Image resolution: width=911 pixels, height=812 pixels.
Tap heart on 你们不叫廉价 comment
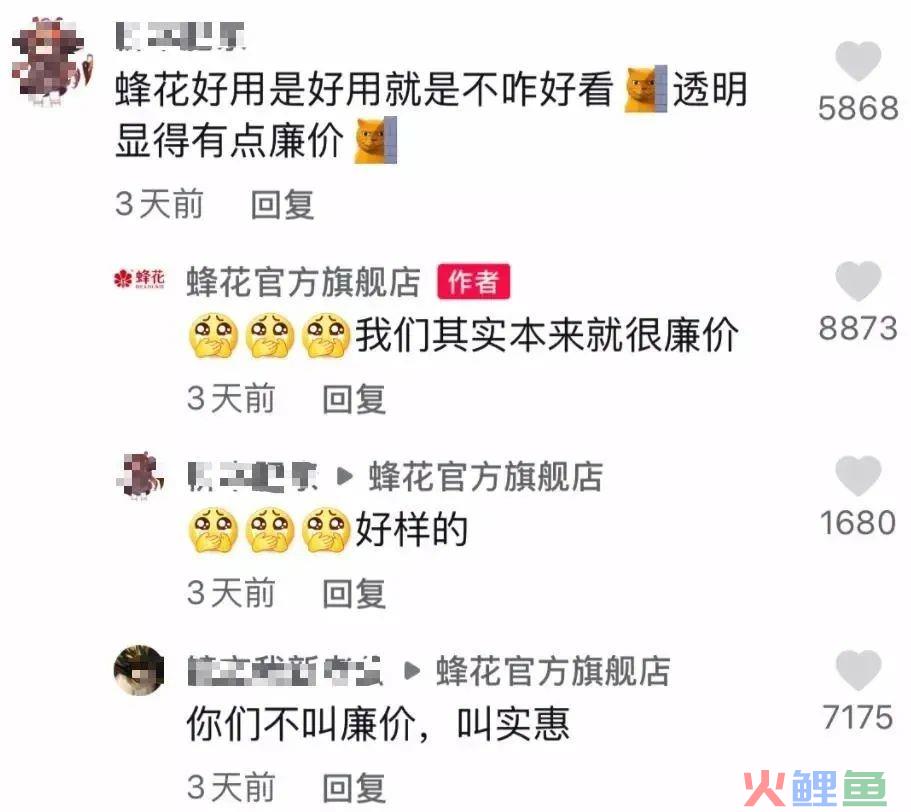coord(858,670)
